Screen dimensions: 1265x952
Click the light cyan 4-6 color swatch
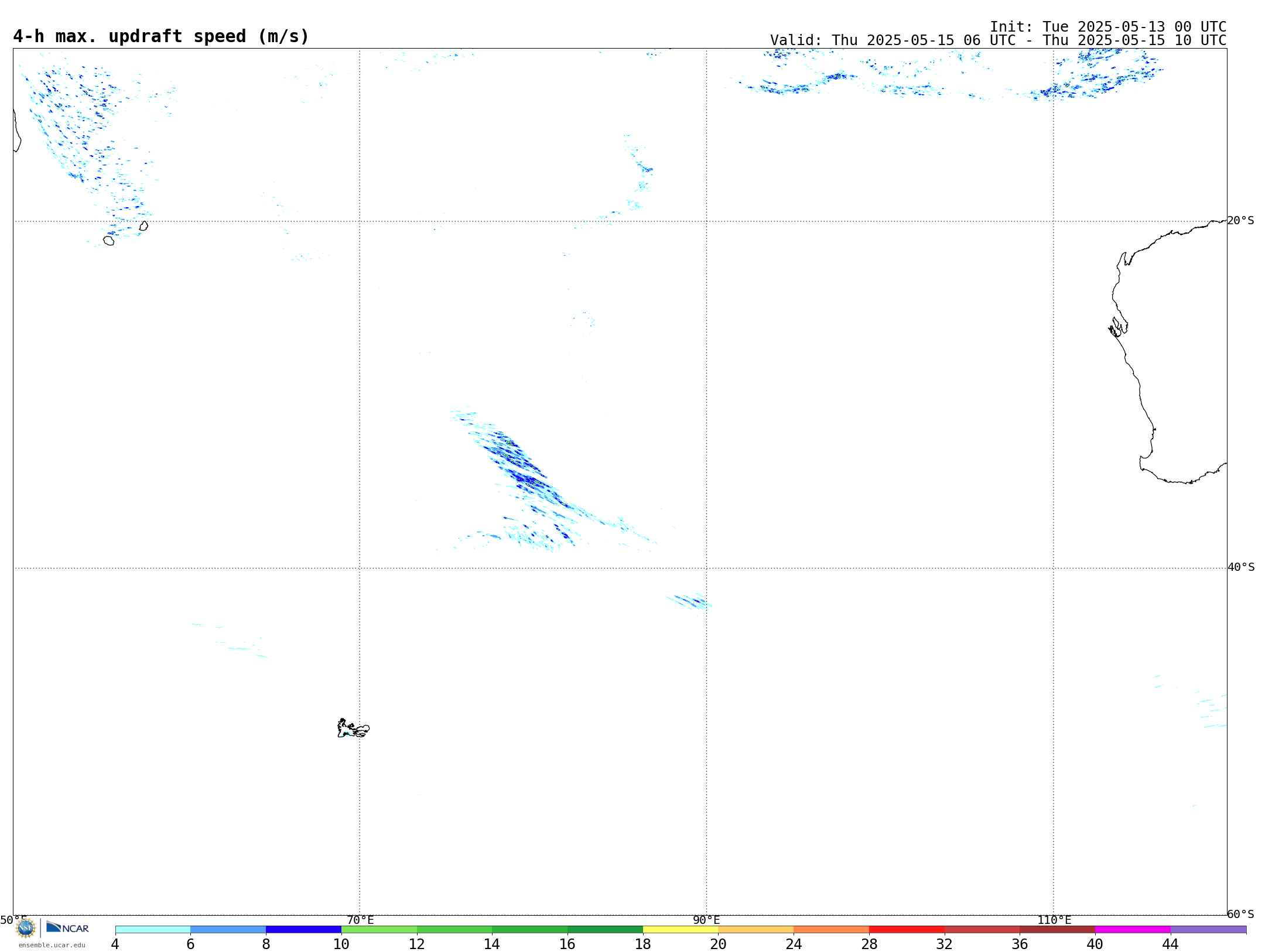pyautogui.click(x=153, y=930)
